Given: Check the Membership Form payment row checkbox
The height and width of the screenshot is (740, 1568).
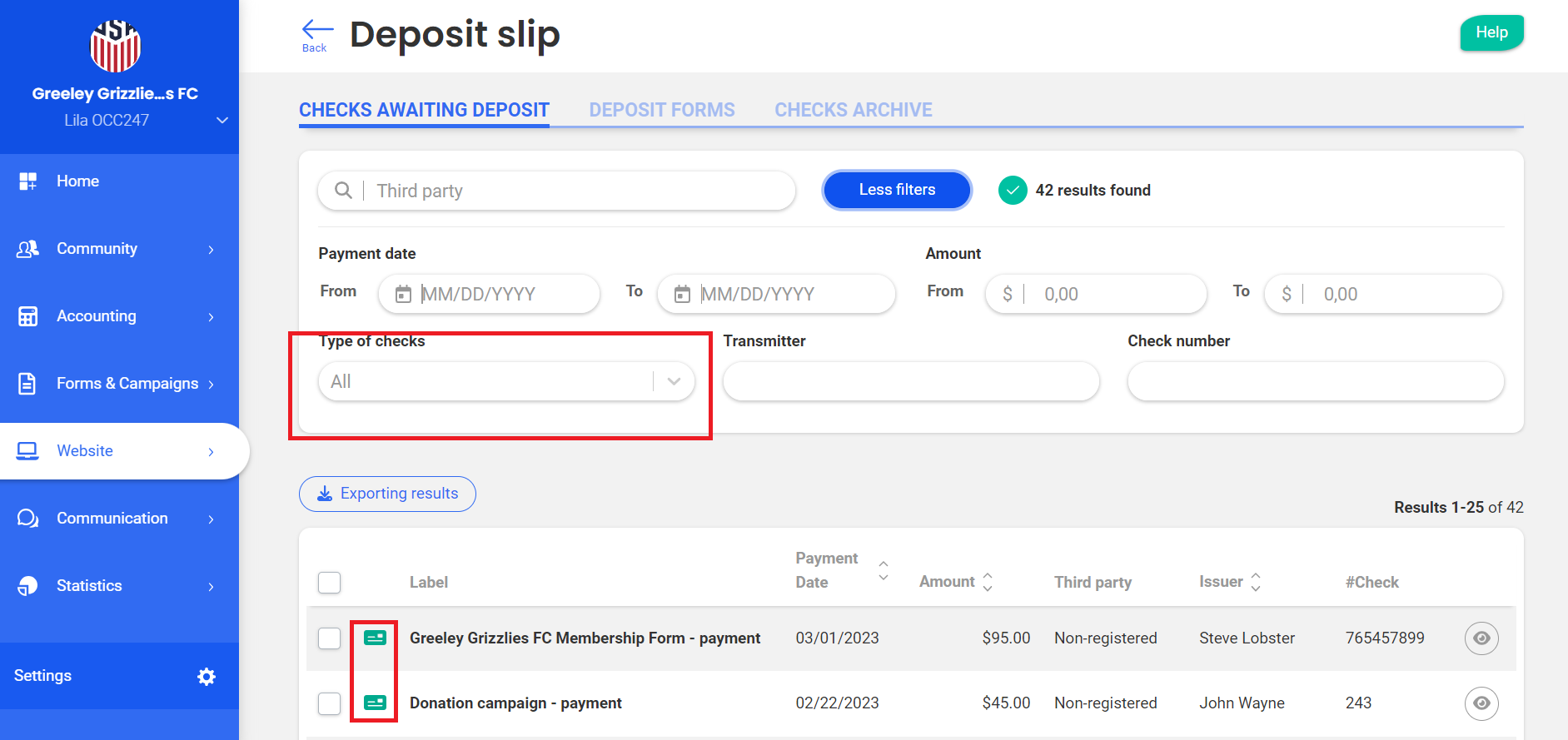Looking at the screenshot, I should (x=330, y=638).
